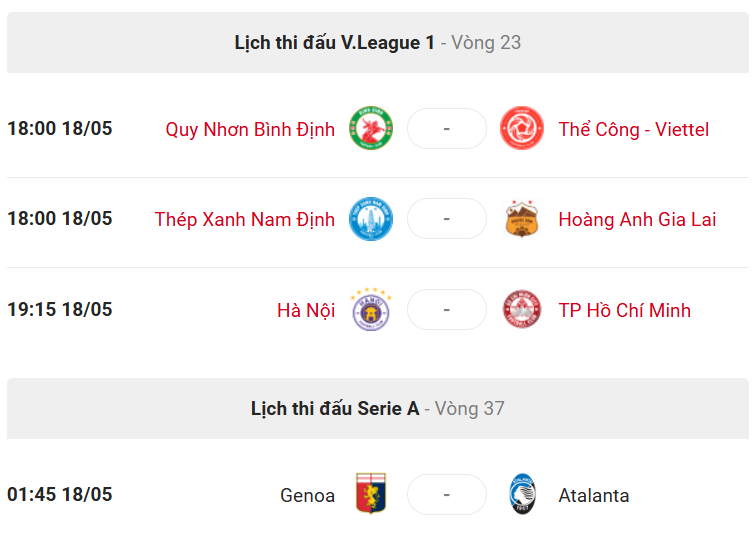
Task: Select the Lịch thi đấu Serie A header
Action: (x=377, y=409)
